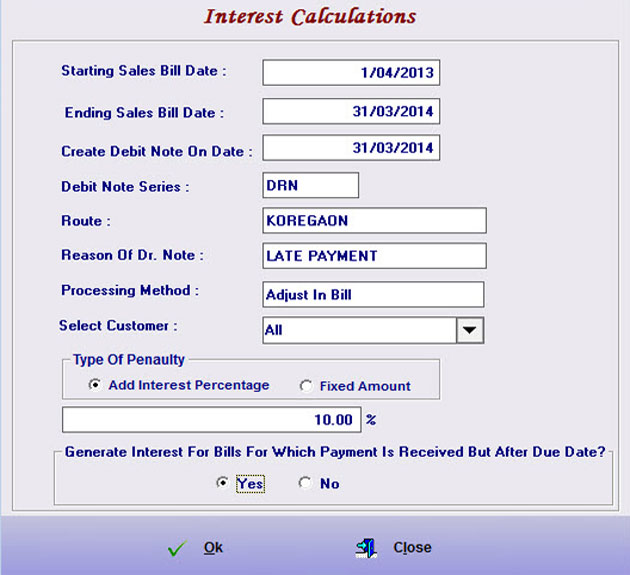This screenshot has height=575, width=630.
Task: Focus the Ending Sales Bill Date field
Action: [x=351, y=111]
